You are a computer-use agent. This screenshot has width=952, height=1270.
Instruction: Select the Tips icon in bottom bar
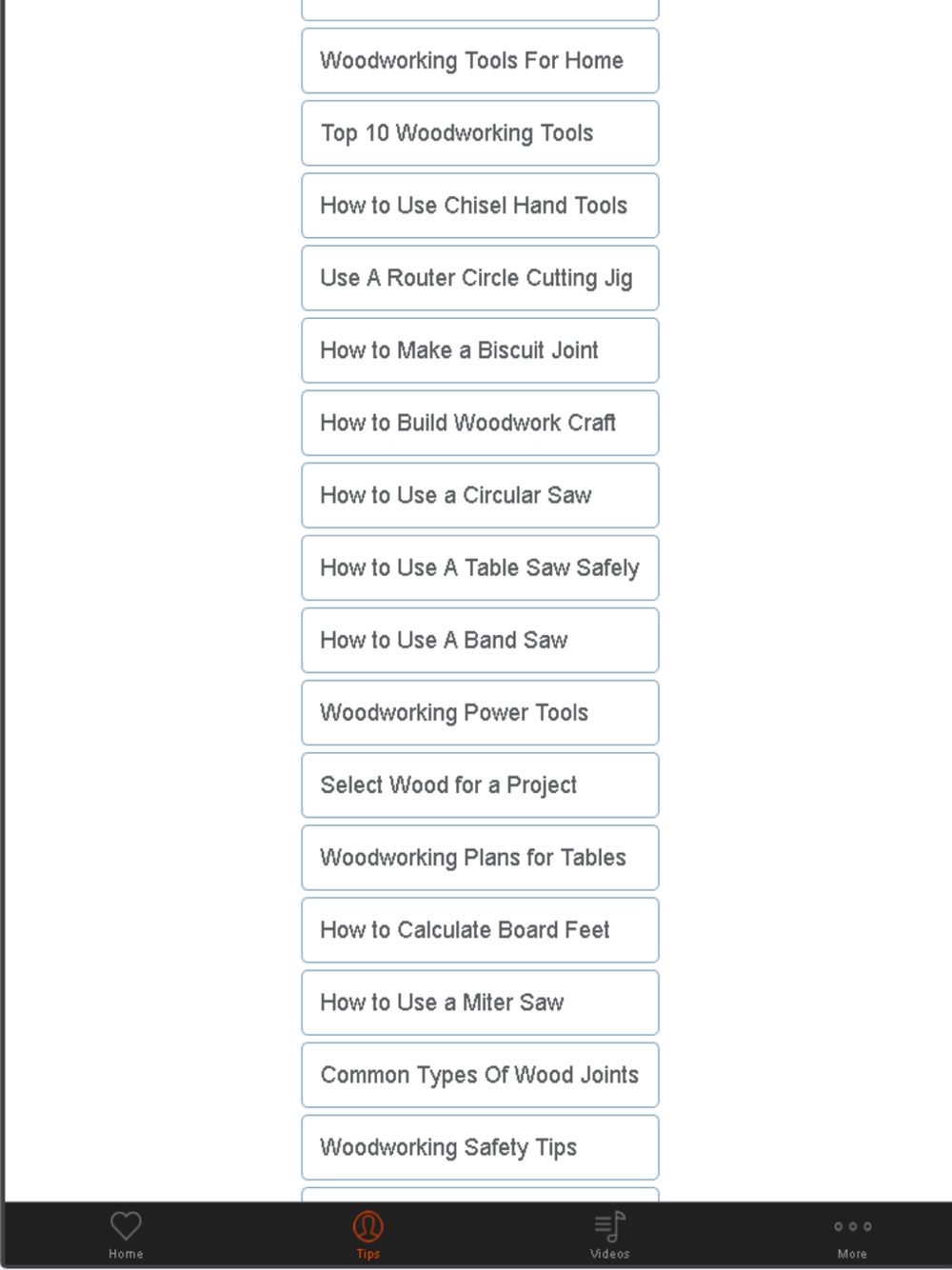368,1225
